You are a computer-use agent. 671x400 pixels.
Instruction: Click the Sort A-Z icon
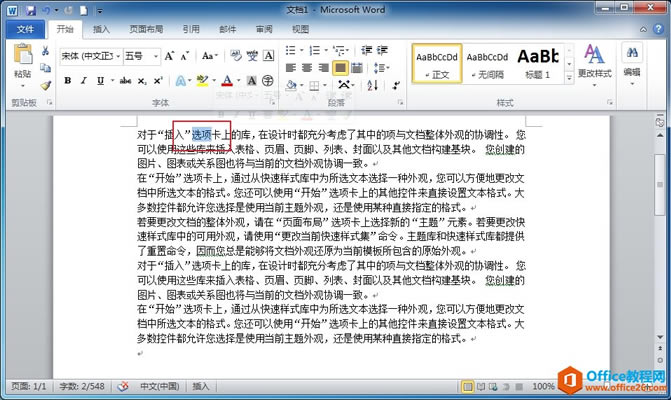[x=373, y=85]
